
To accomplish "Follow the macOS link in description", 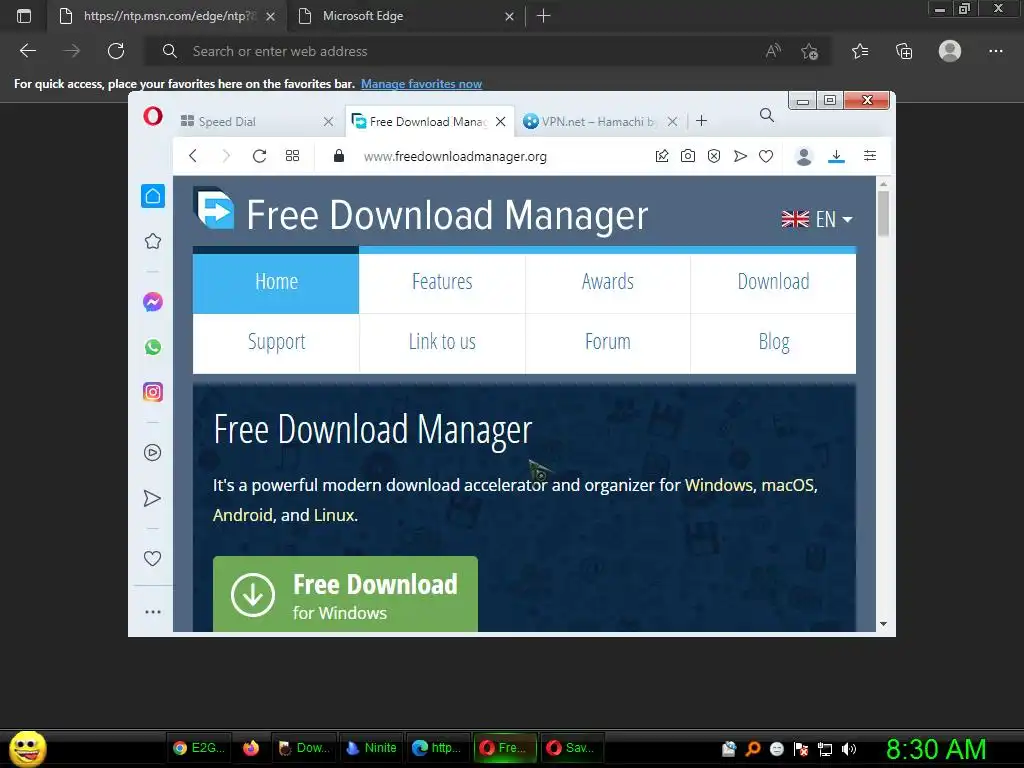I will tap(788, 485).
